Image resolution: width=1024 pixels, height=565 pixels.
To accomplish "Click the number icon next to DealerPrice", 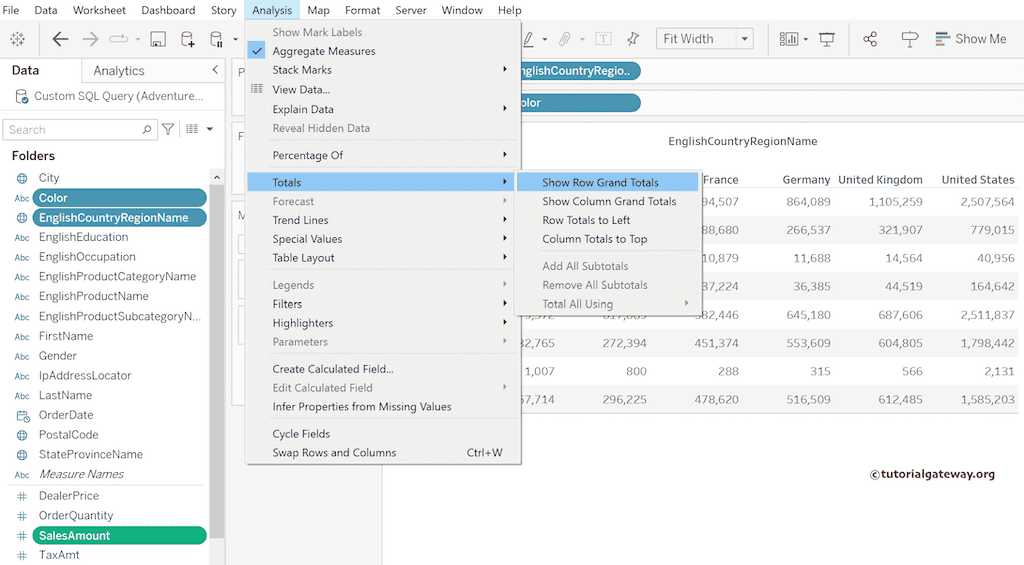I will tap(22, 496).
